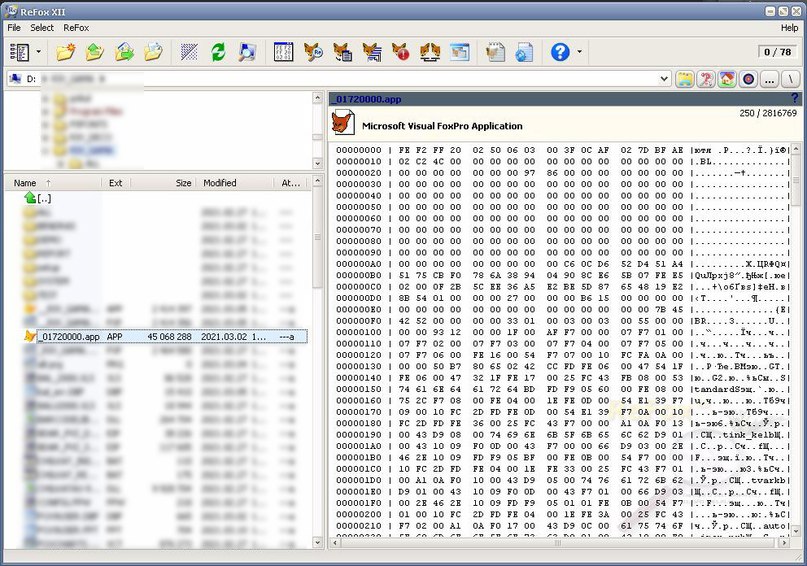This screenshot has height=566, width=807.
Task: Open the ReFox menu
Action: tap(76, 28)
